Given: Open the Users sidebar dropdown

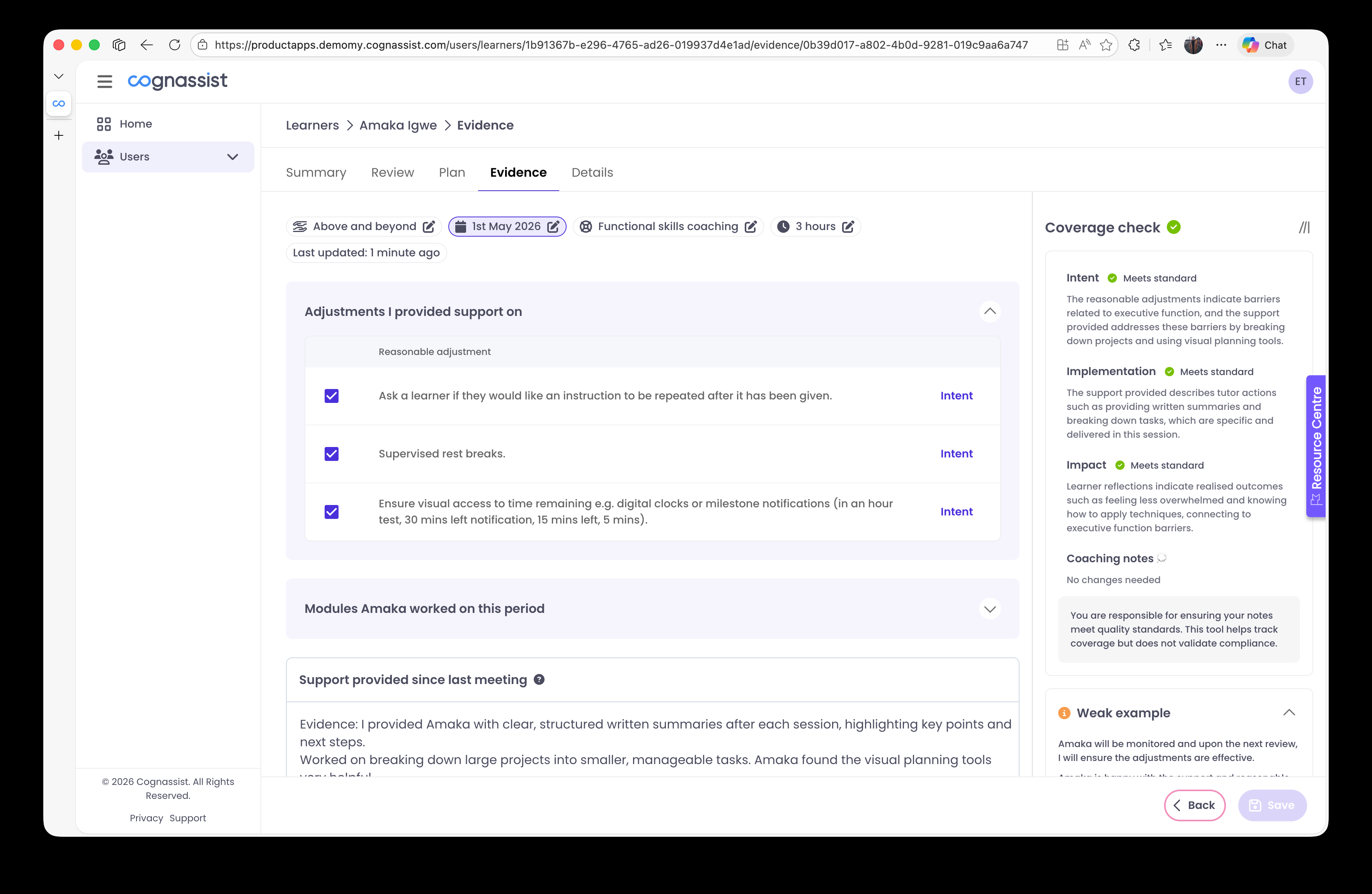Looking at the screenshot, I should 232,156.
